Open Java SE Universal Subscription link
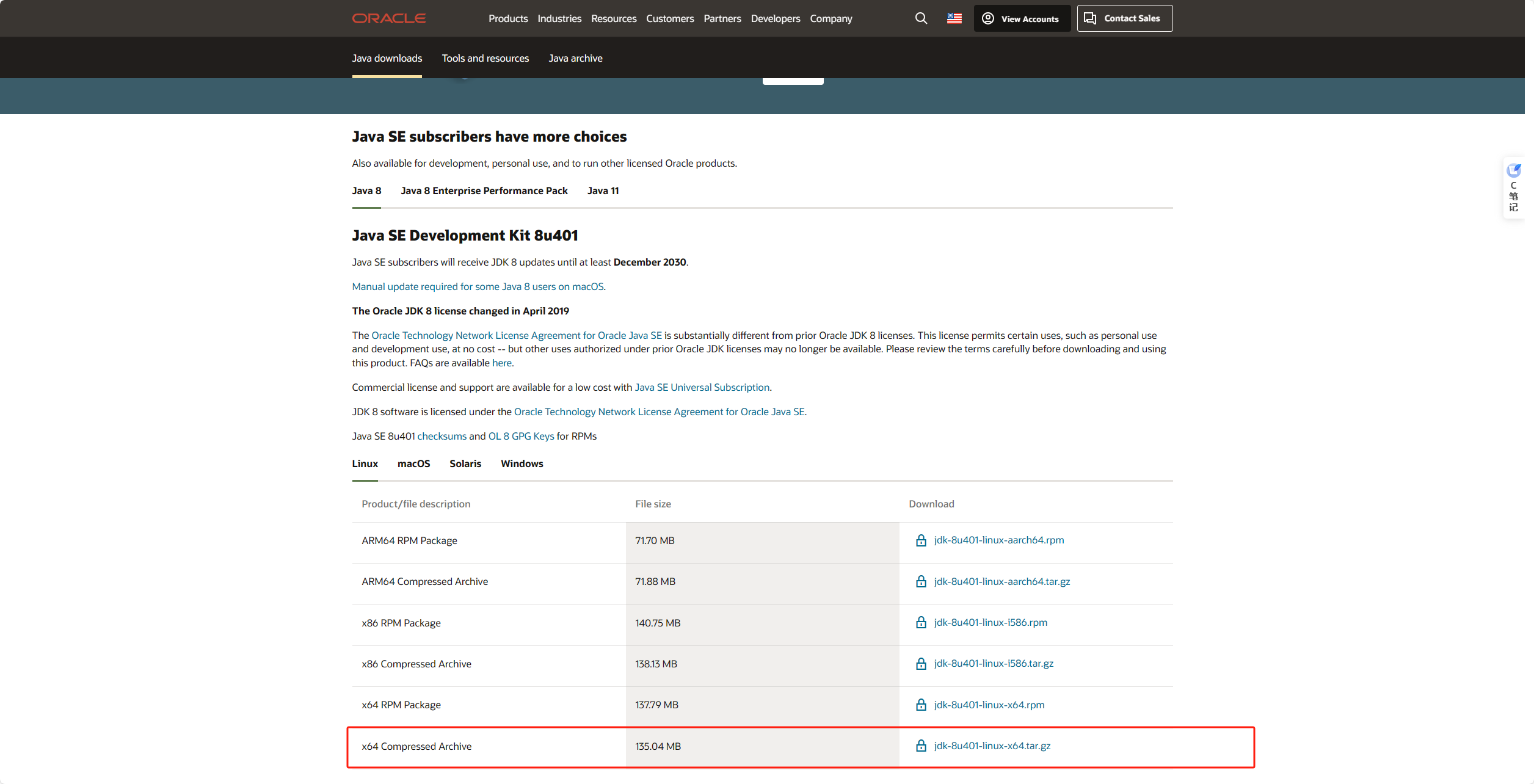 pos(702,387)
